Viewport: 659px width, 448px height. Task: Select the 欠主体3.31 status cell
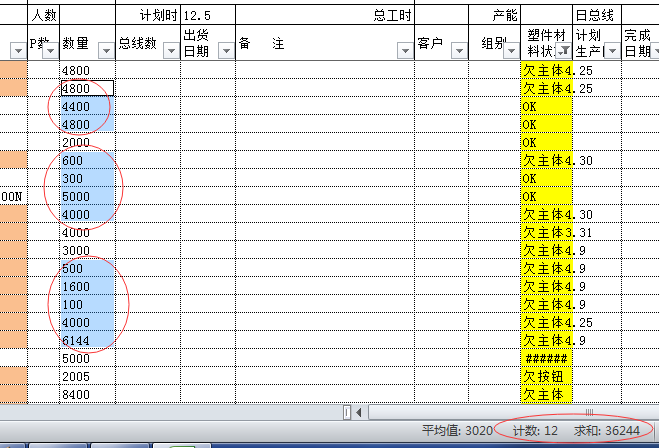click(x=546, y=232)
